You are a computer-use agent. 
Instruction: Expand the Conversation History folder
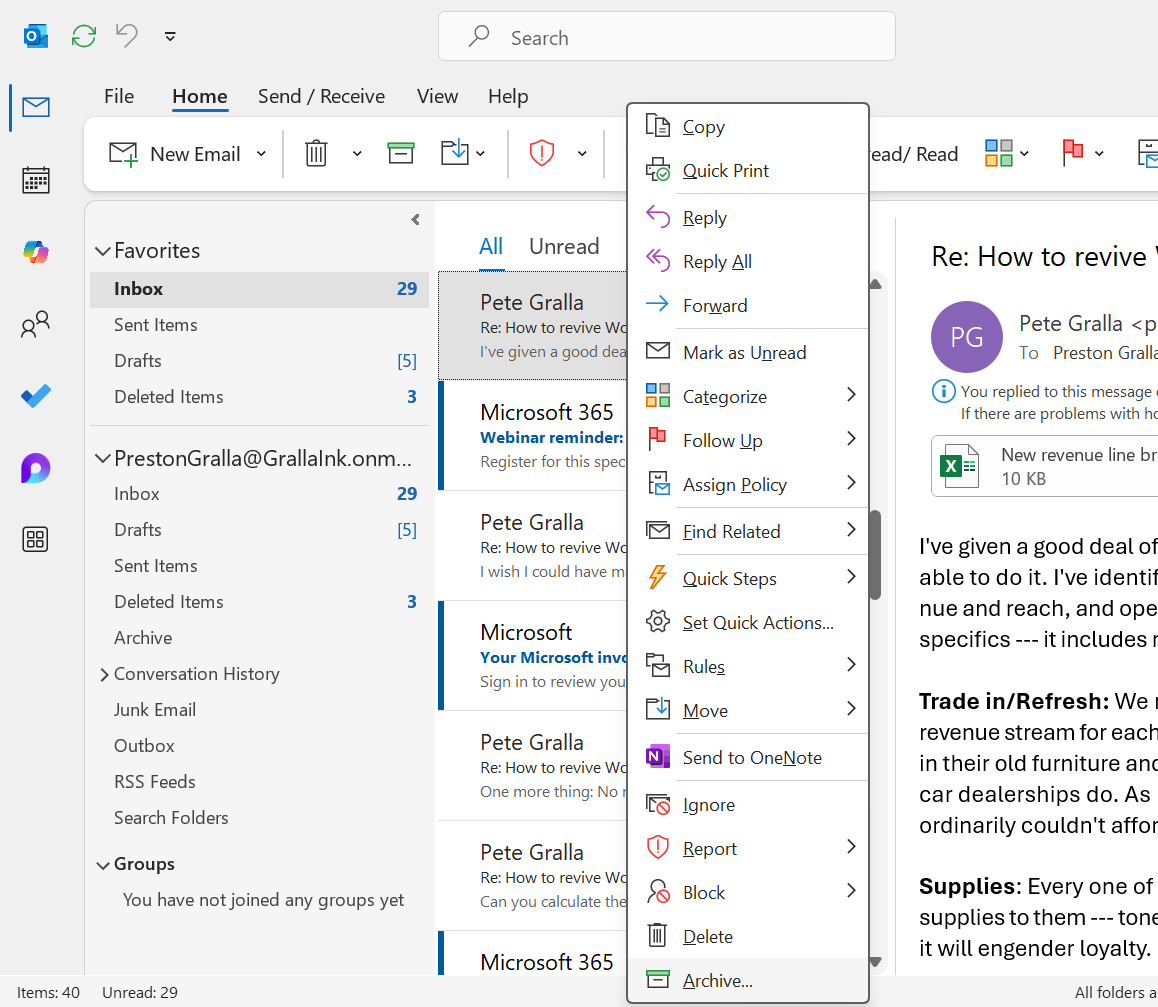click(105, 673)
